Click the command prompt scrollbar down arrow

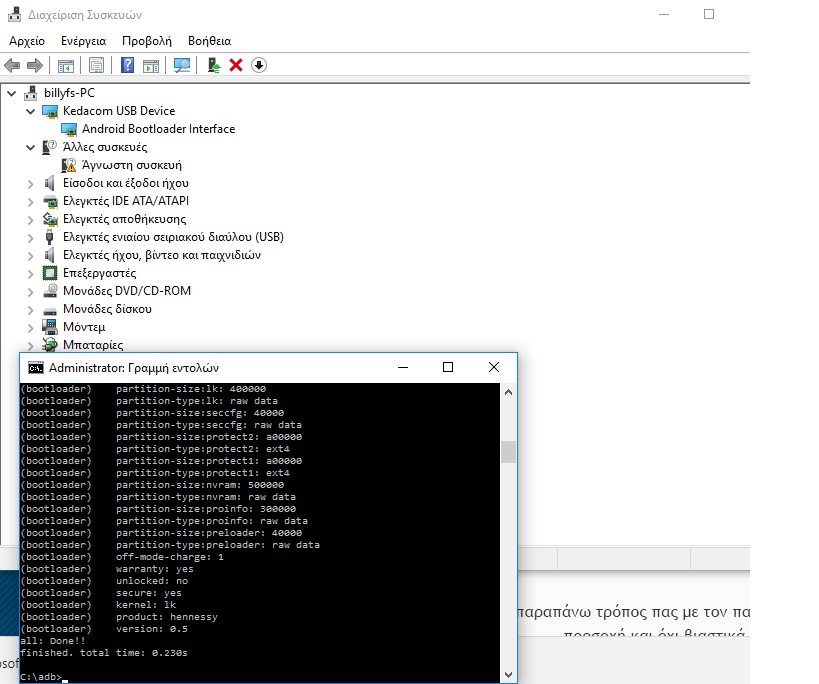point(508,674)
